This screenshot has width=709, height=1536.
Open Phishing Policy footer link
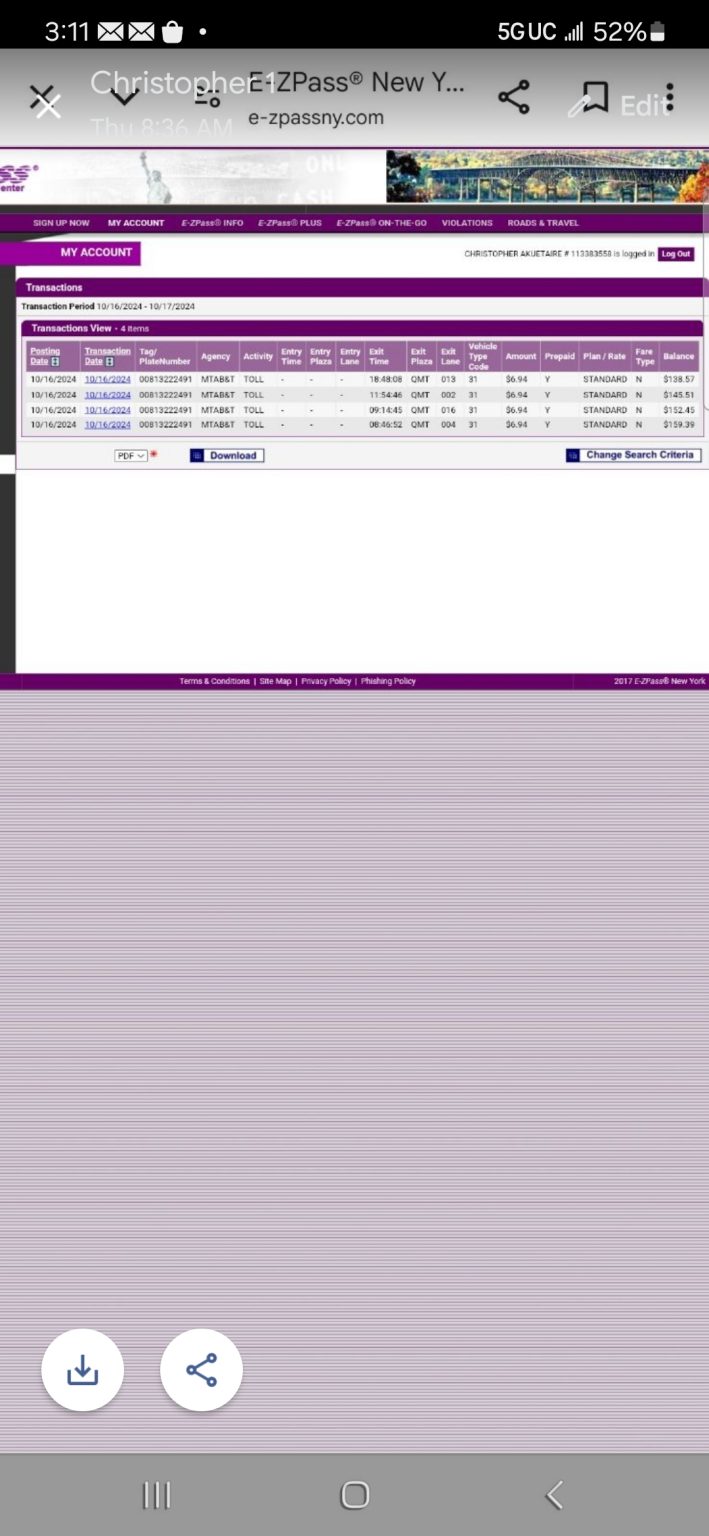[388, 681]
